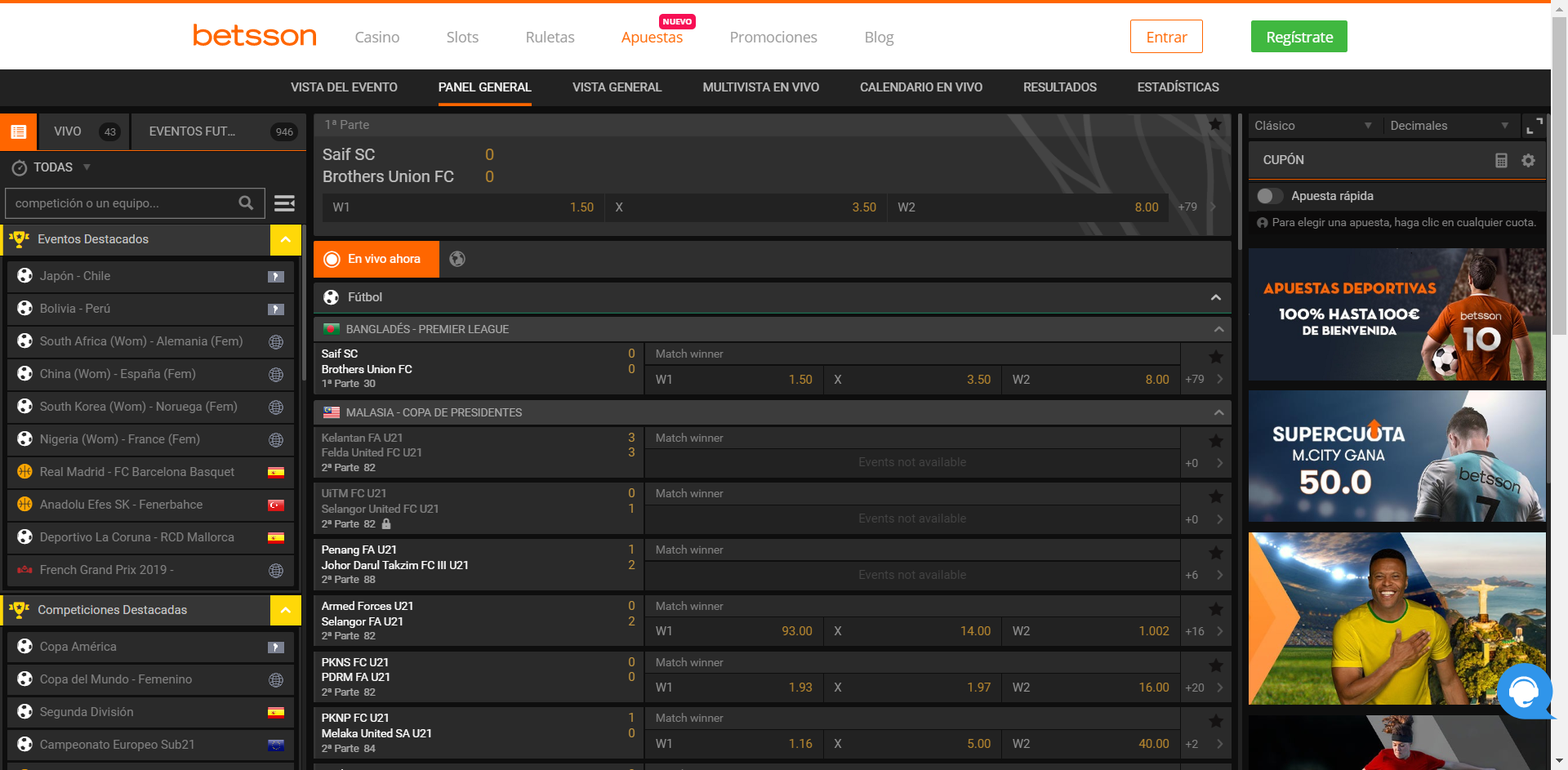
Task: Select the Eventos Fut... tab
Action: click(x=219, y=131)
